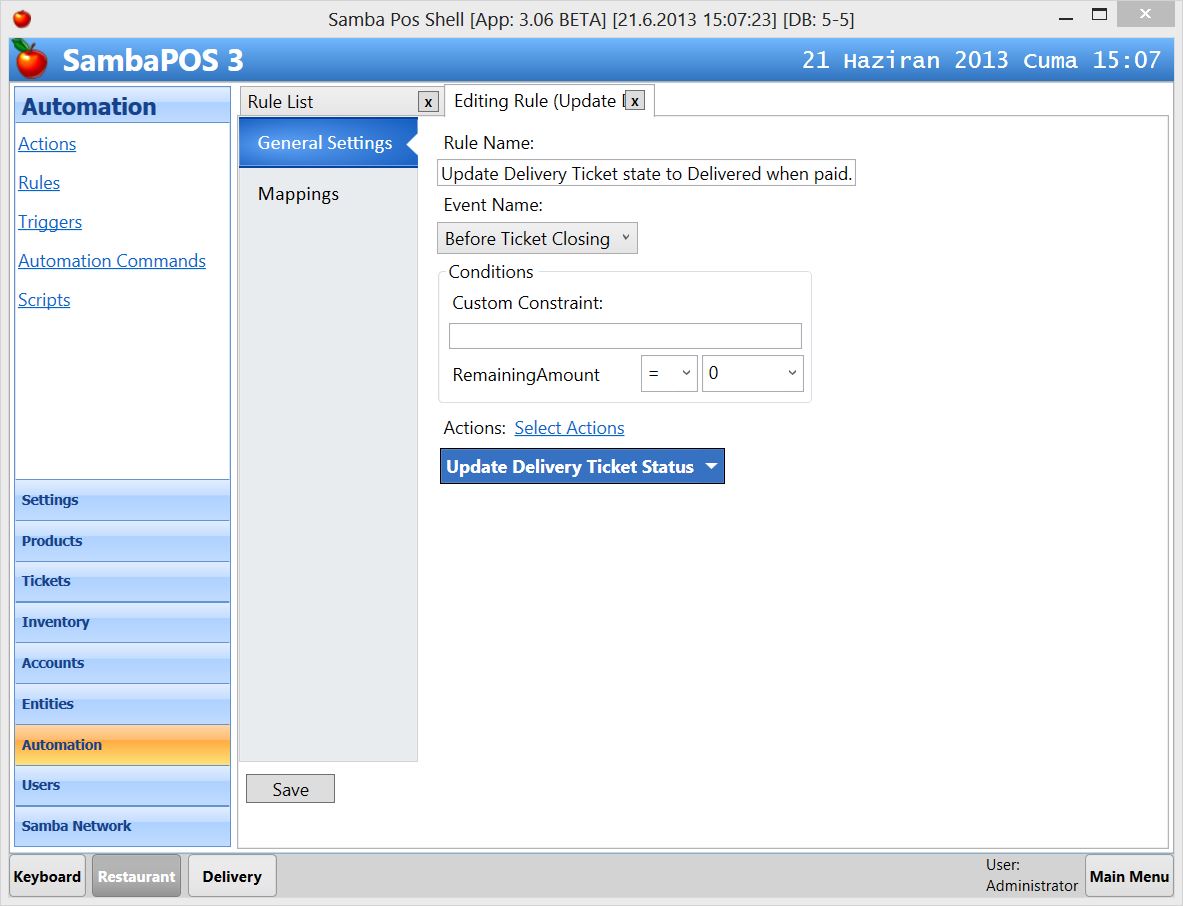1183x906 pixels.
Task: Click the Select Actions link
Action: (x=569, y=428)
